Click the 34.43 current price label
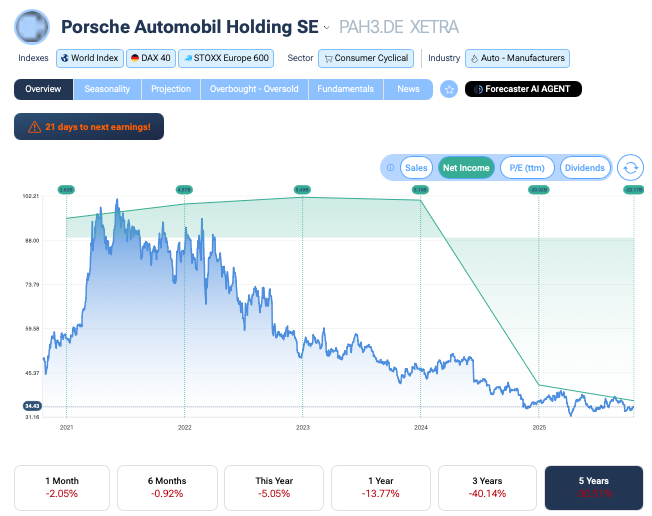Image resolution: width=652 pixels, height=516 pixels. pos(32,405)
